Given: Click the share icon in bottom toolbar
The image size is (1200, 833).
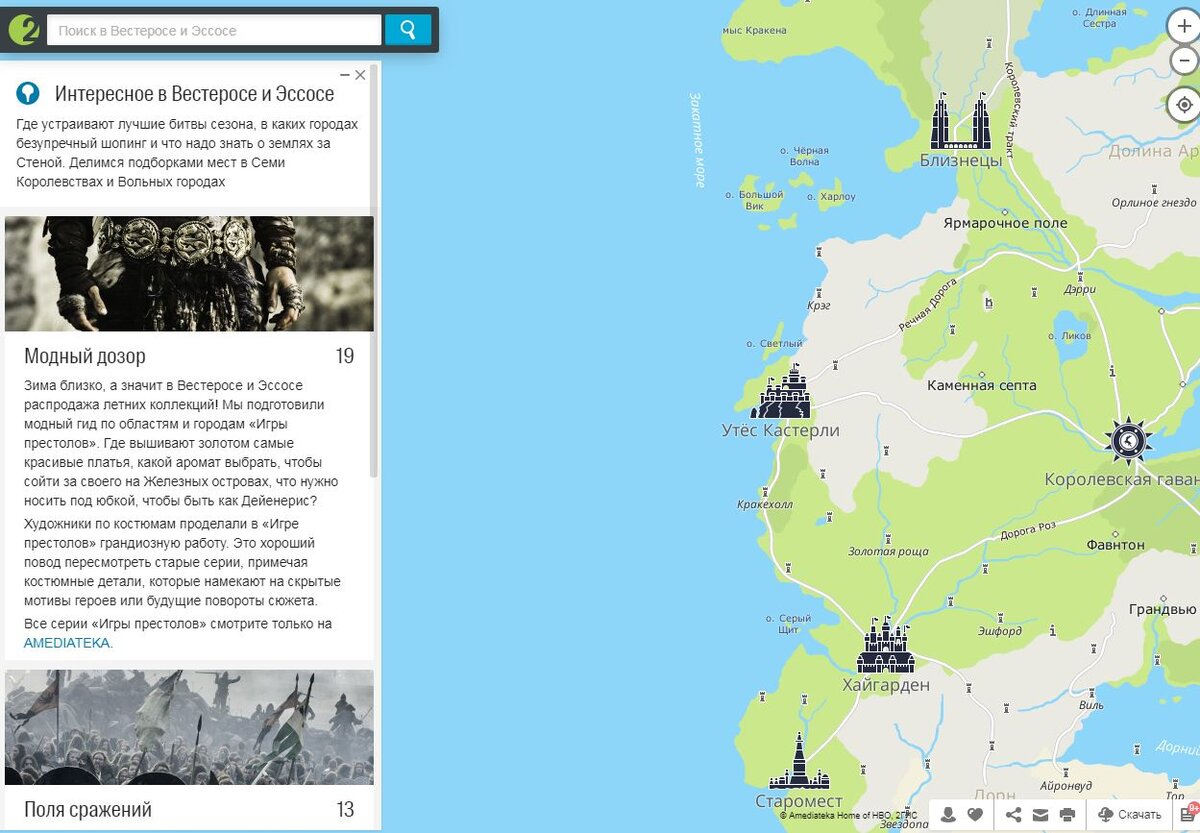Looking at the screenshot, I should tap(1013, 814).
